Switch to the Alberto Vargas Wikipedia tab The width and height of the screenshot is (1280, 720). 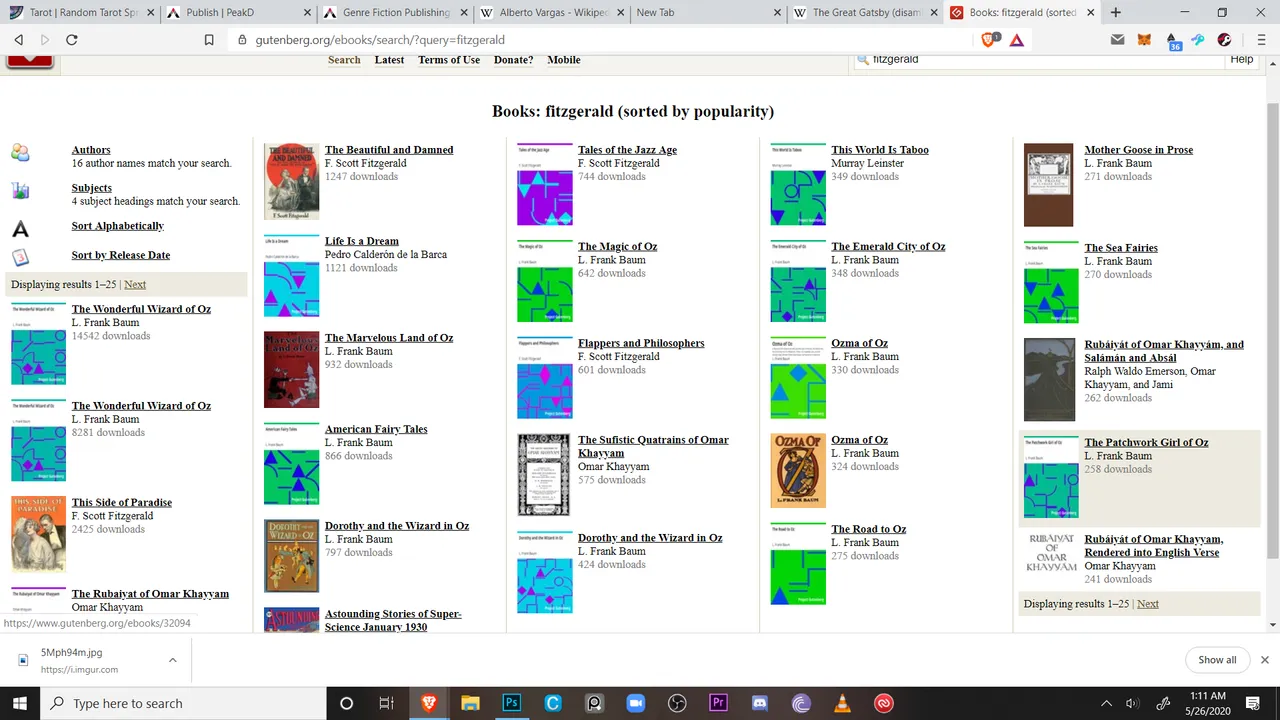pyautogui.click(x=550, y=13)
